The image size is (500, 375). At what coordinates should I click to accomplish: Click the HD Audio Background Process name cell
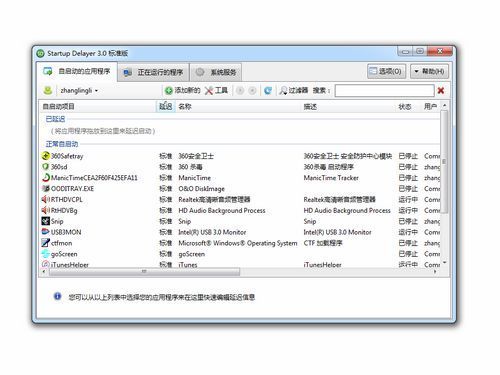tap(222, 210)
